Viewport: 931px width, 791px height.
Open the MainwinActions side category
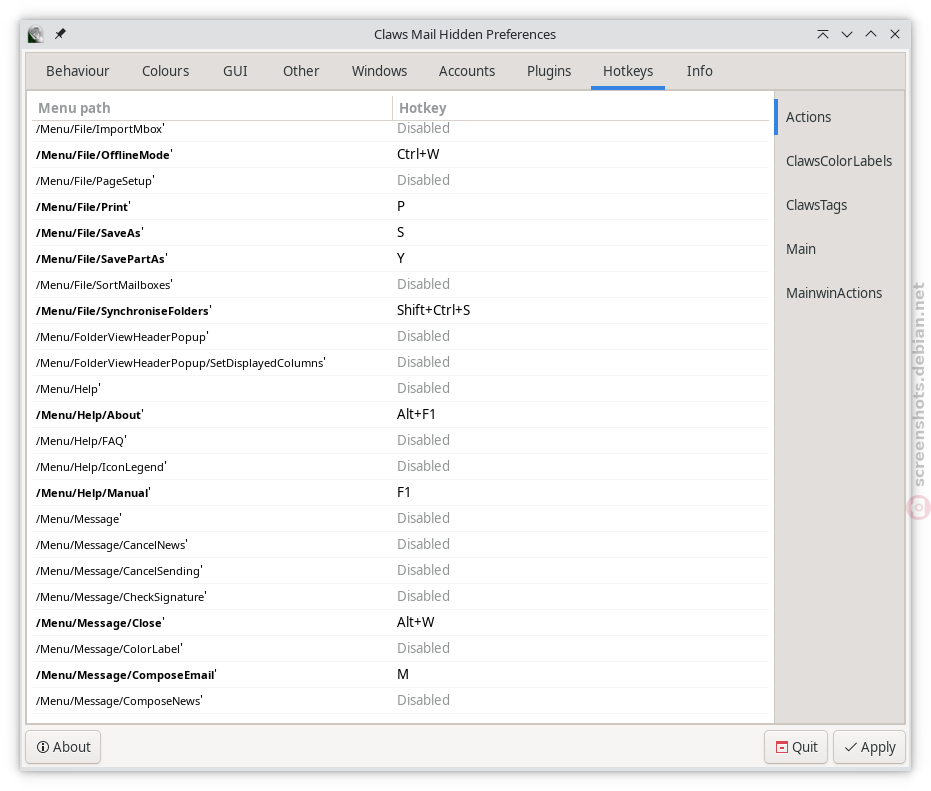click(840, 293)
